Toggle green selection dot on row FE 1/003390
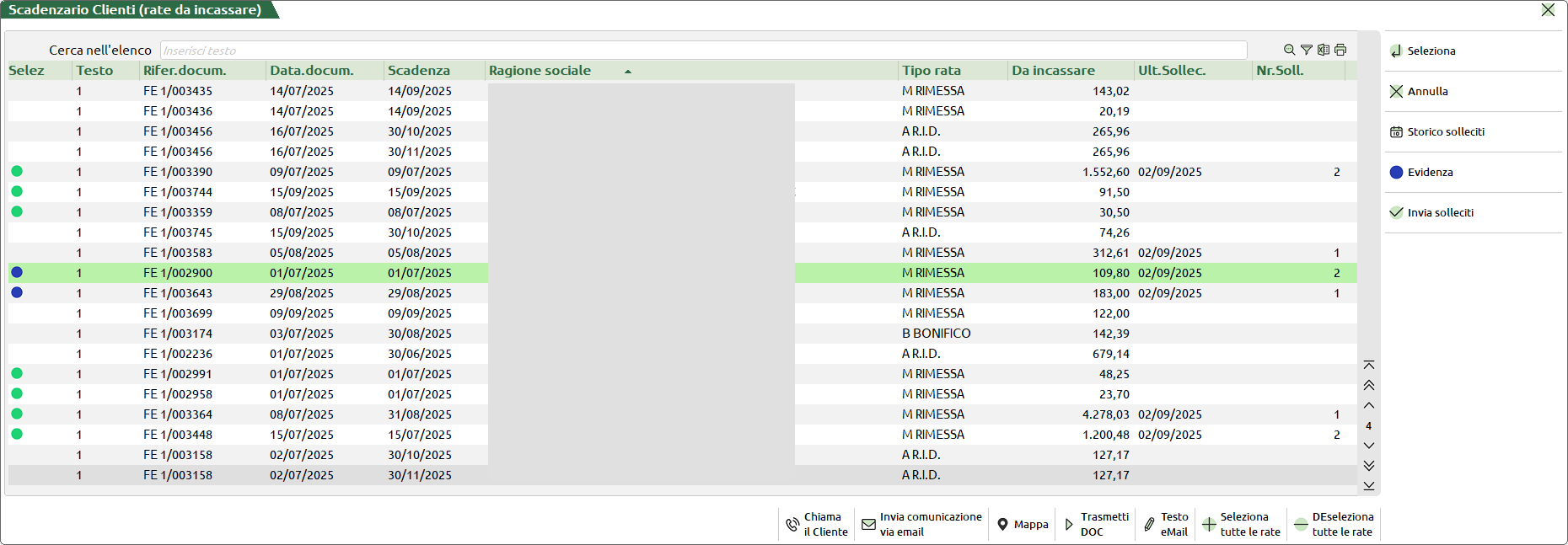 coord(17,172)
